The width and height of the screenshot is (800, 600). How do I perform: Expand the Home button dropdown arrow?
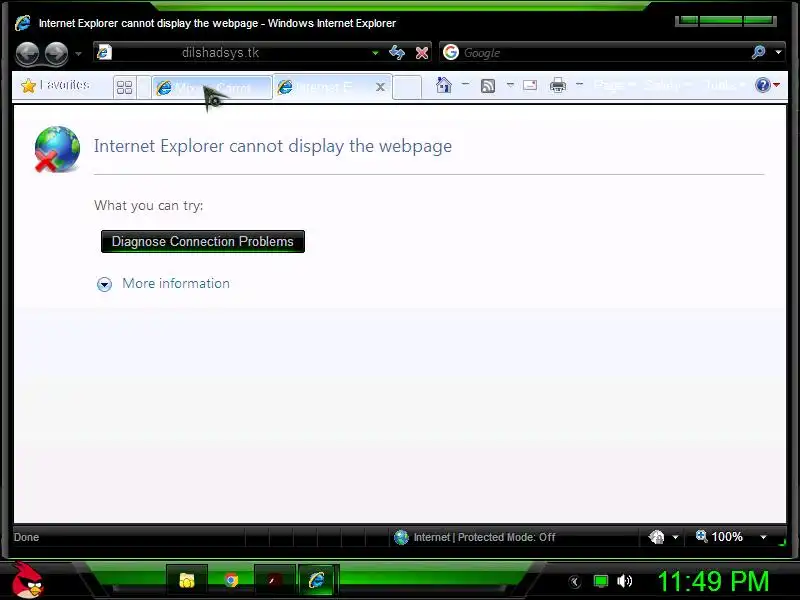coord(465,84)
